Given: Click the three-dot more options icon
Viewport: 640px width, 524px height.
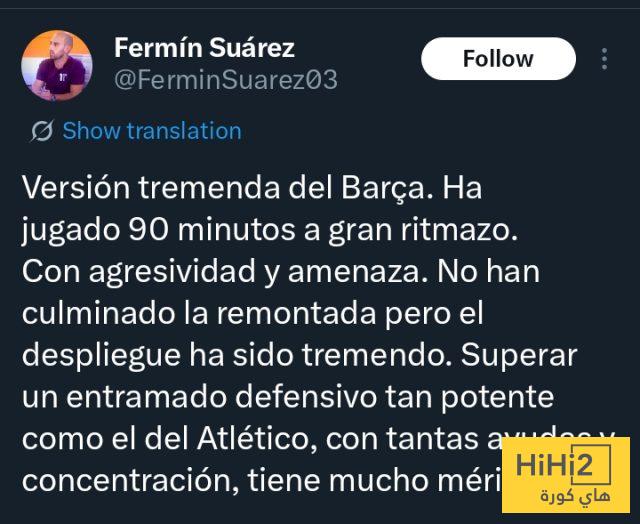Looking at the screenshot, I should 604,59.
